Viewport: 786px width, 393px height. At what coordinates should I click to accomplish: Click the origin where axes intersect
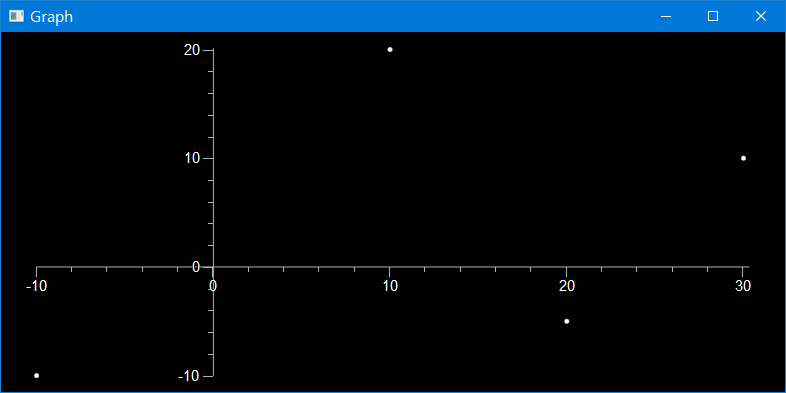pos(214,267)
